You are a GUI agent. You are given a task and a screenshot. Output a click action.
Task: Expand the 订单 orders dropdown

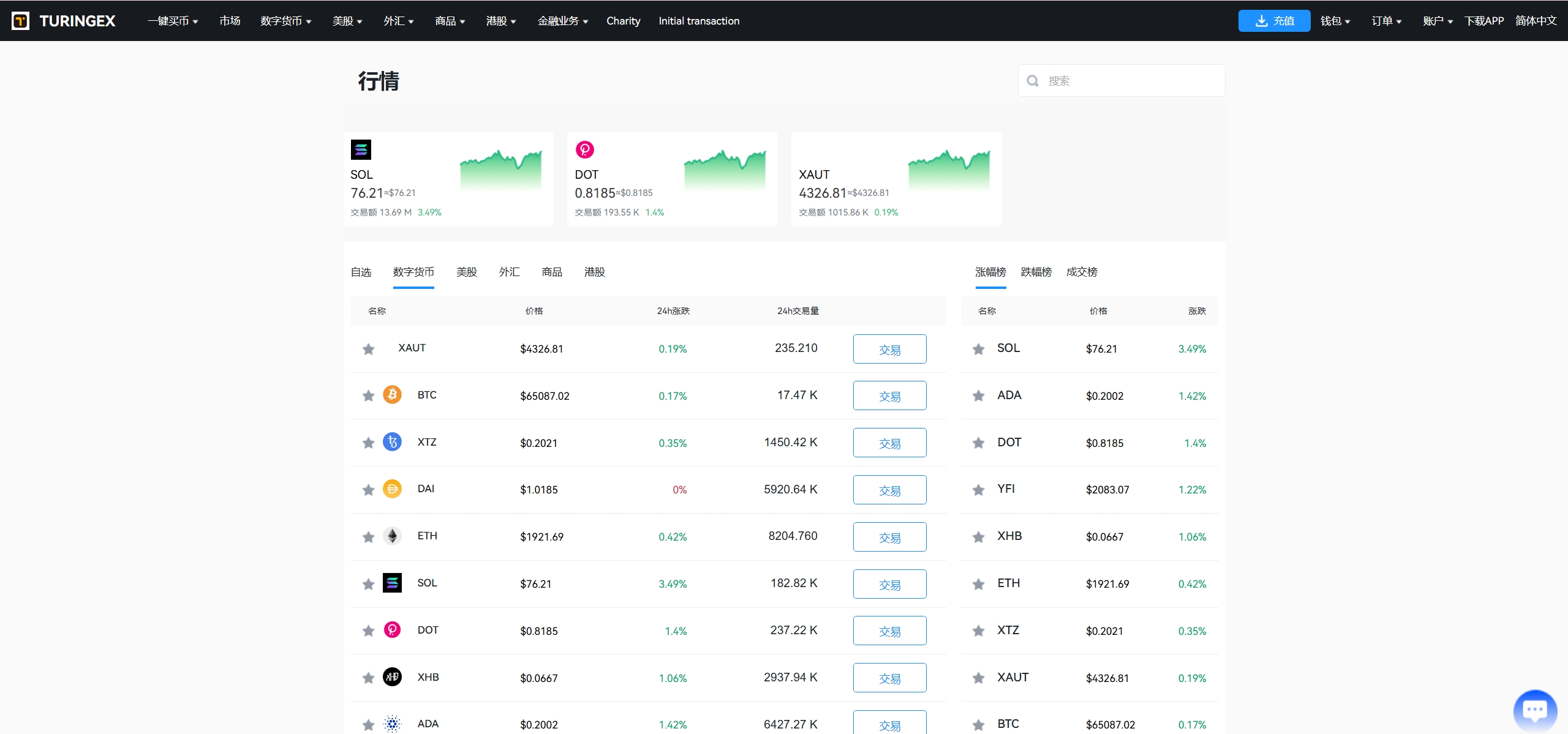pyautogui.click(x=1387, y=21)
